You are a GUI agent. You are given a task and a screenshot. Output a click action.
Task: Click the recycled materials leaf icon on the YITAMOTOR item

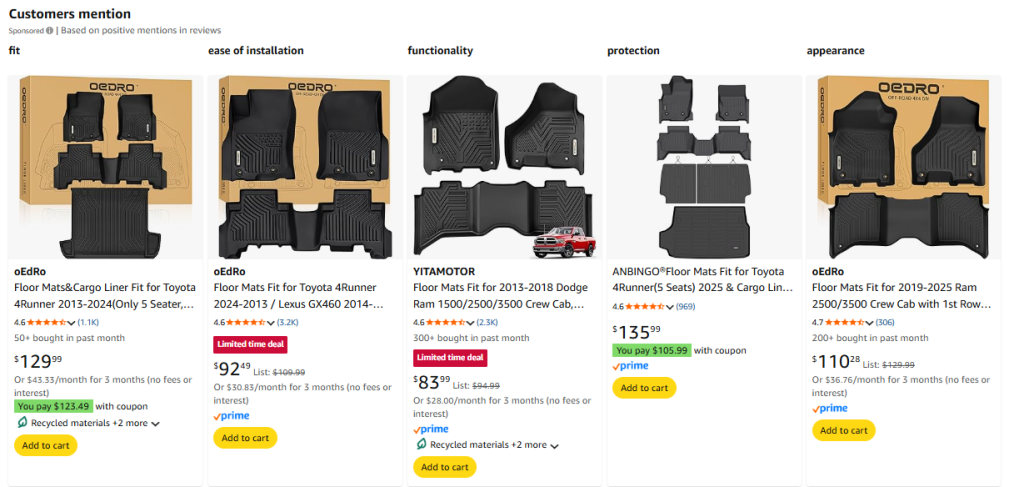(421, 445)
